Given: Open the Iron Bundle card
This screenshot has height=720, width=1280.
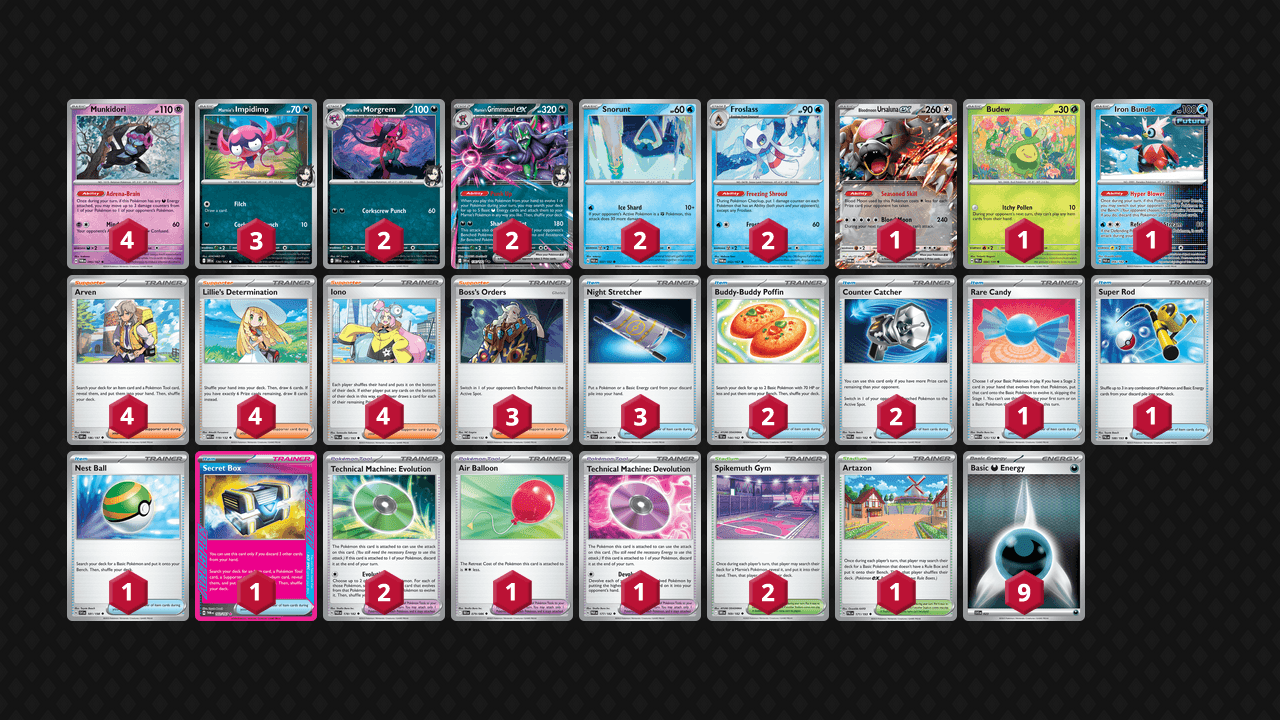Looking at the screenshot, I should pos(1152,184).
